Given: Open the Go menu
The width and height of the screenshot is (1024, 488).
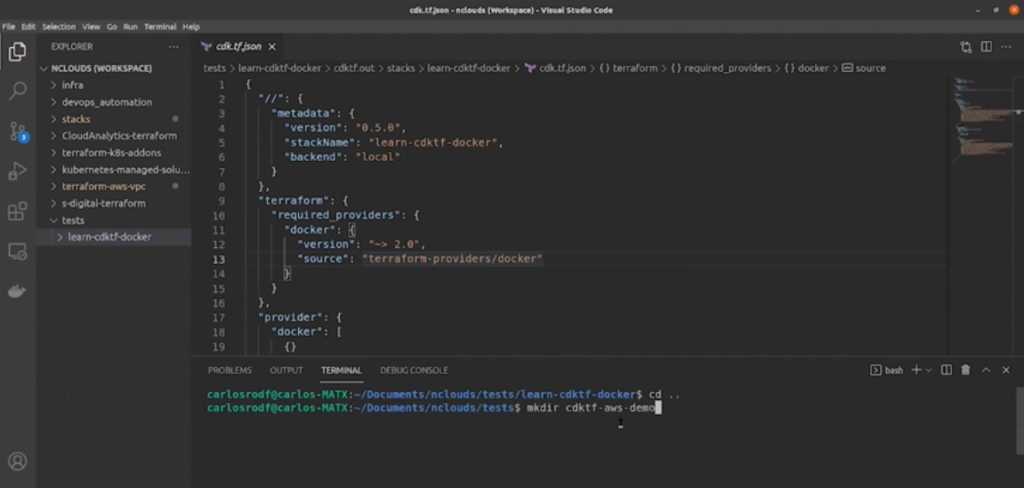Looking at the screenshot, I should 112,27.
